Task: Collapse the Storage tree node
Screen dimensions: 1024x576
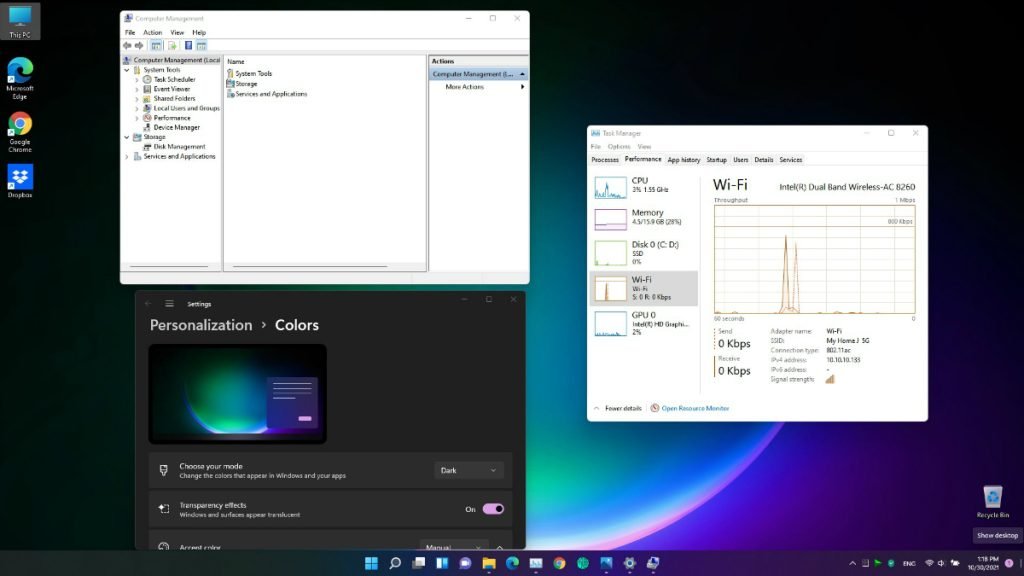Action: pyautogui.click(x=127, y=137)
